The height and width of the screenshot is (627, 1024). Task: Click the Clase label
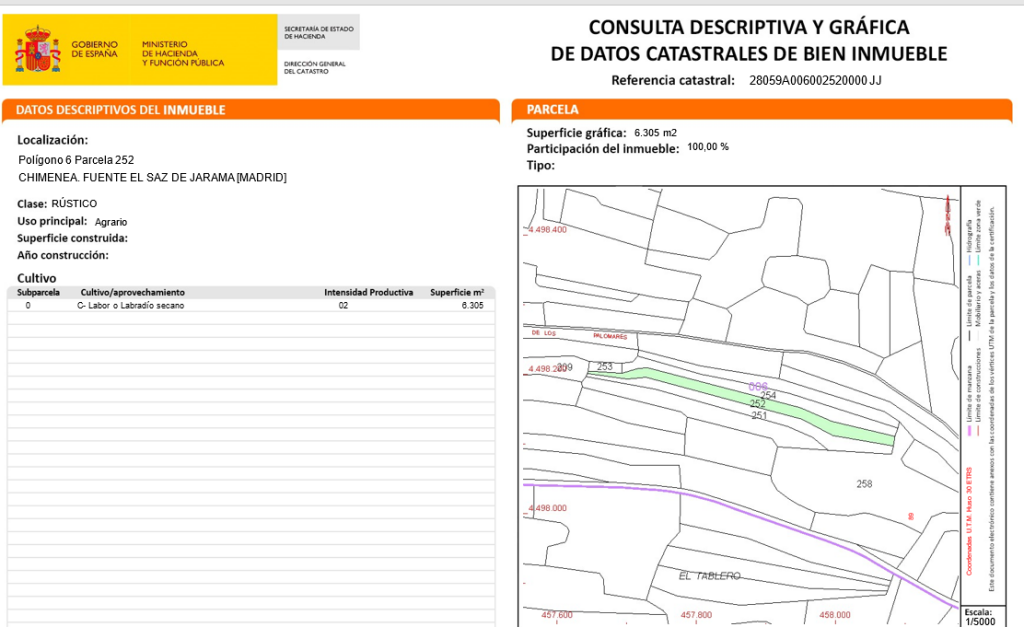pos(32,204)
